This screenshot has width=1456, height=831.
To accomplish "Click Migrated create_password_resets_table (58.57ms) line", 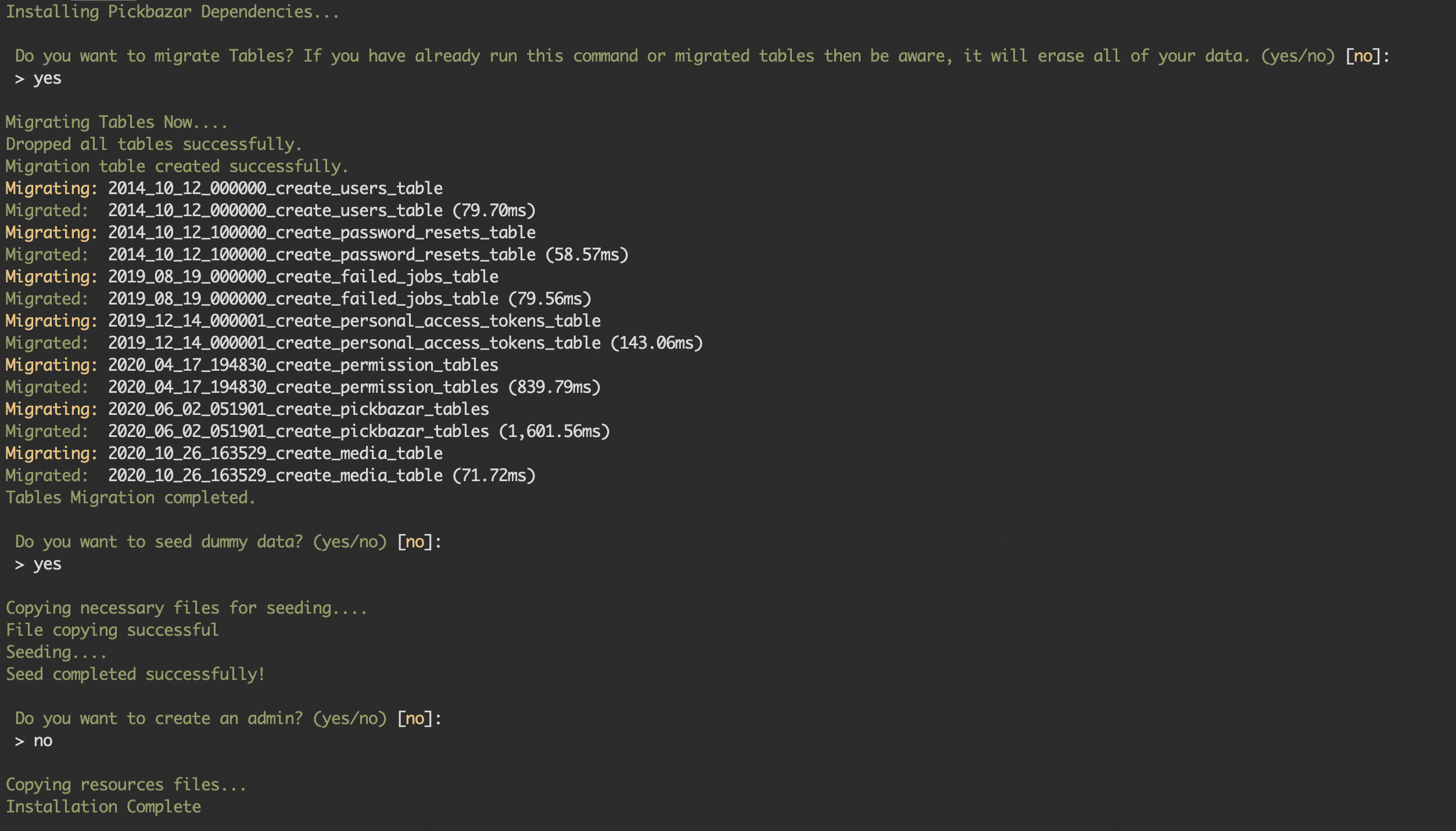I will tap(317, 255).
